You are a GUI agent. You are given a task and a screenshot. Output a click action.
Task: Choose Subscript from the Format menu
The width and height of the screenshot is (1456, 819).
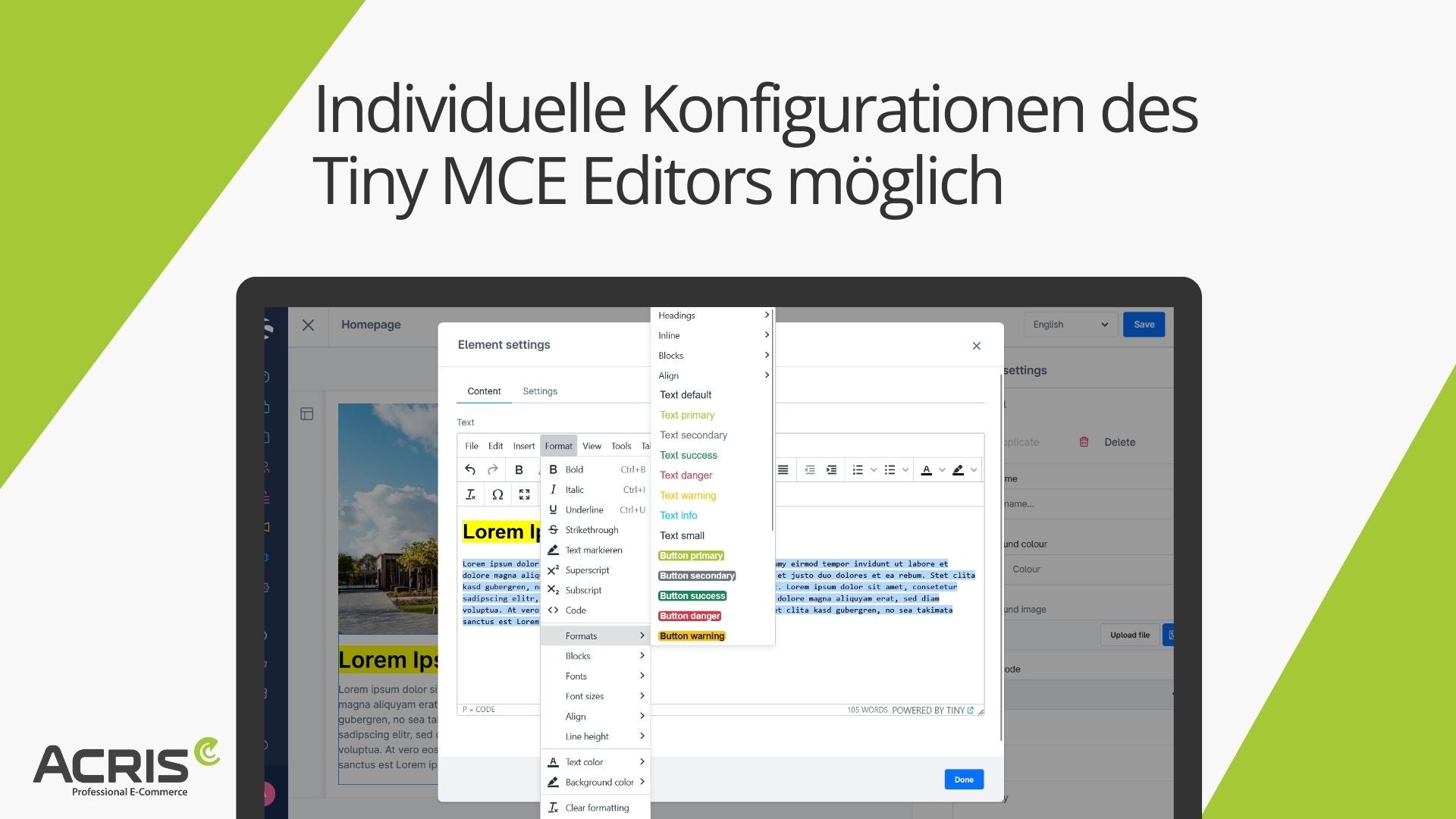coord(595,591)
